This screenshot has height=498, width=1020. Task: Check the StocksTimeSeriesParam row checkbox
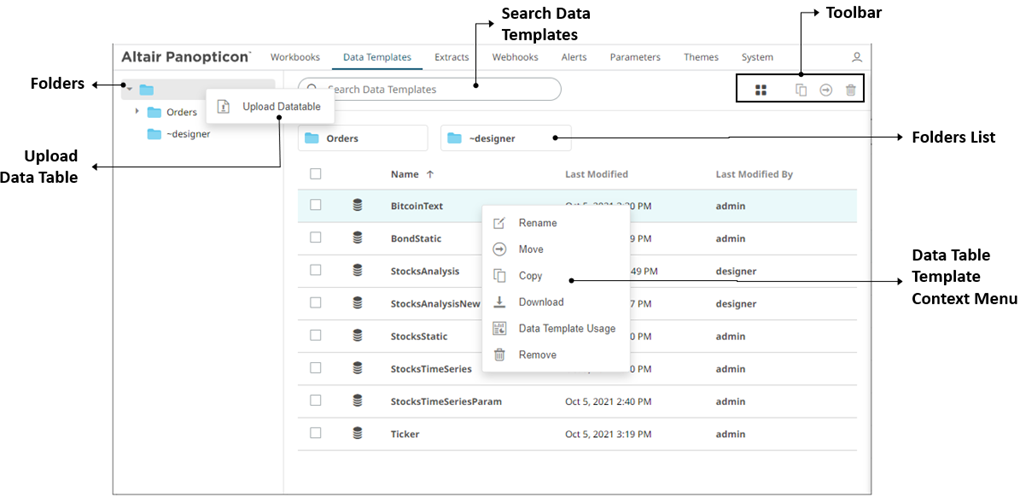[316, 401]
